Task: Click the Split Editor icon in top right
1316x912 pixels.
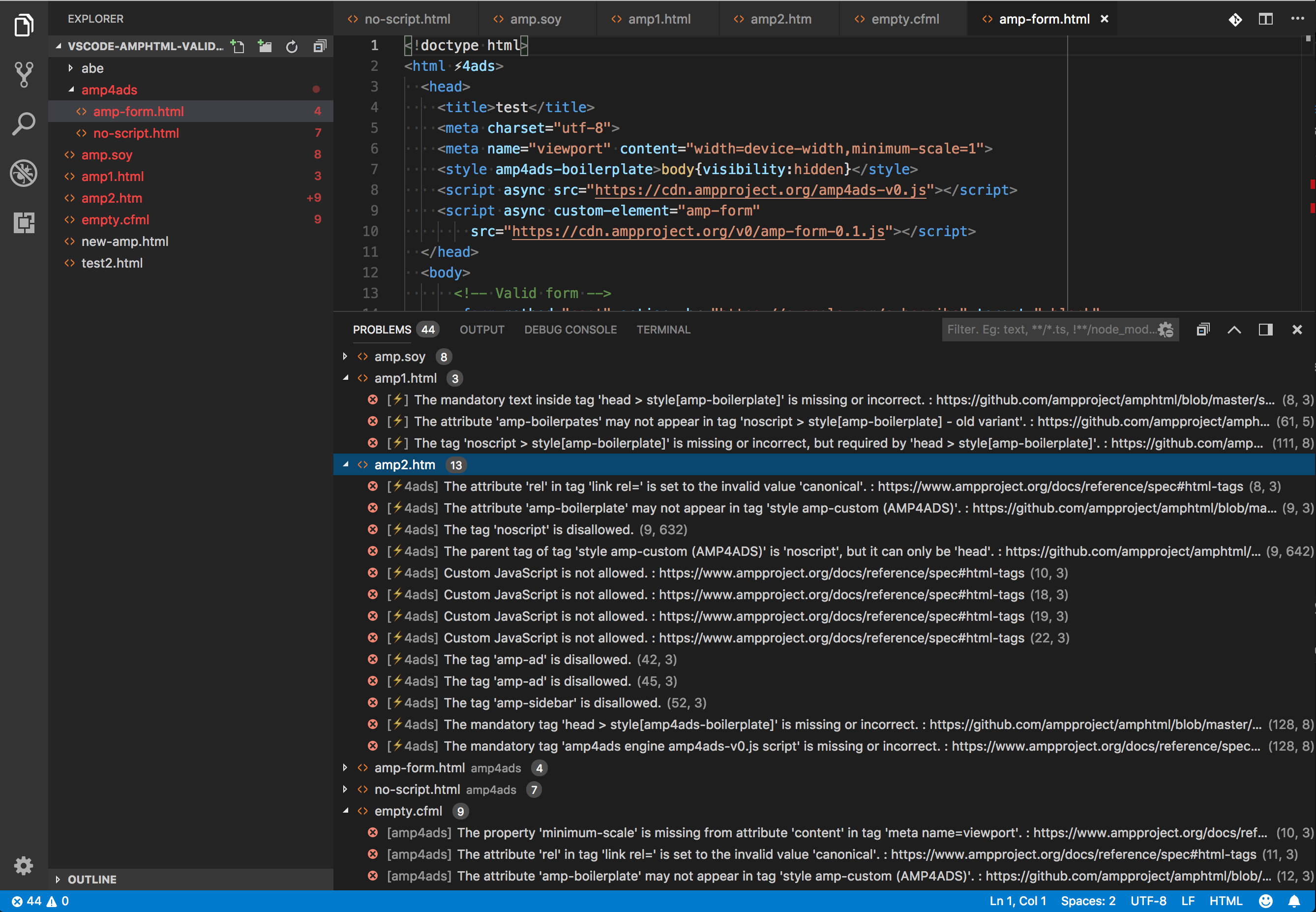Action: (1266, 19)
